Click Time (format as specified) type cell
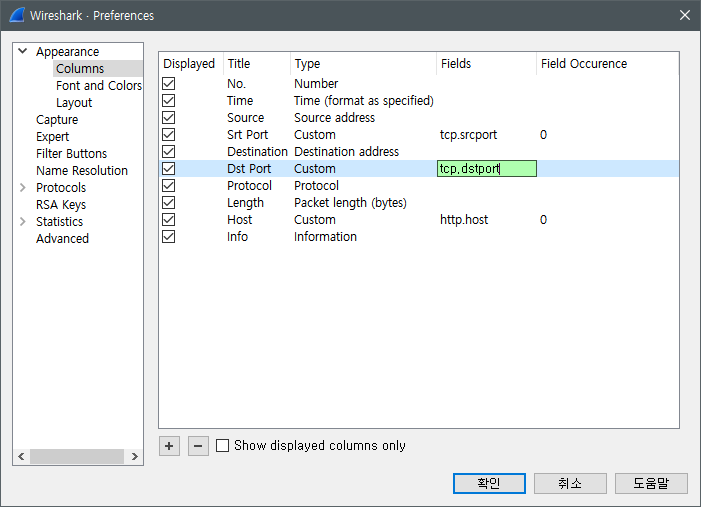 point(364,101)
